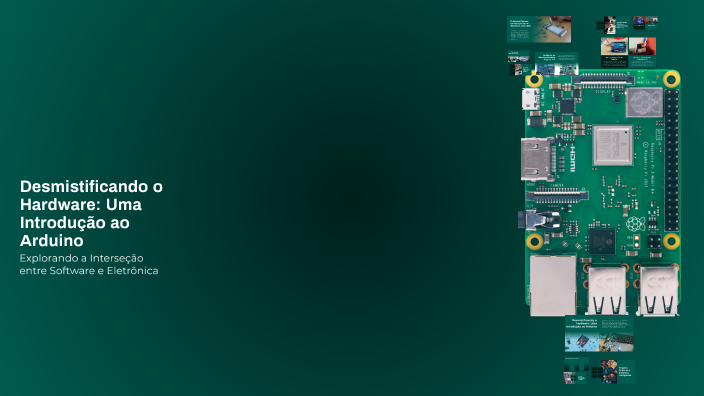Open the slide thumbnail with the orange wall photo
This screenshot has width=704, height=396.
pyautogui.click(x=642, y=52)
